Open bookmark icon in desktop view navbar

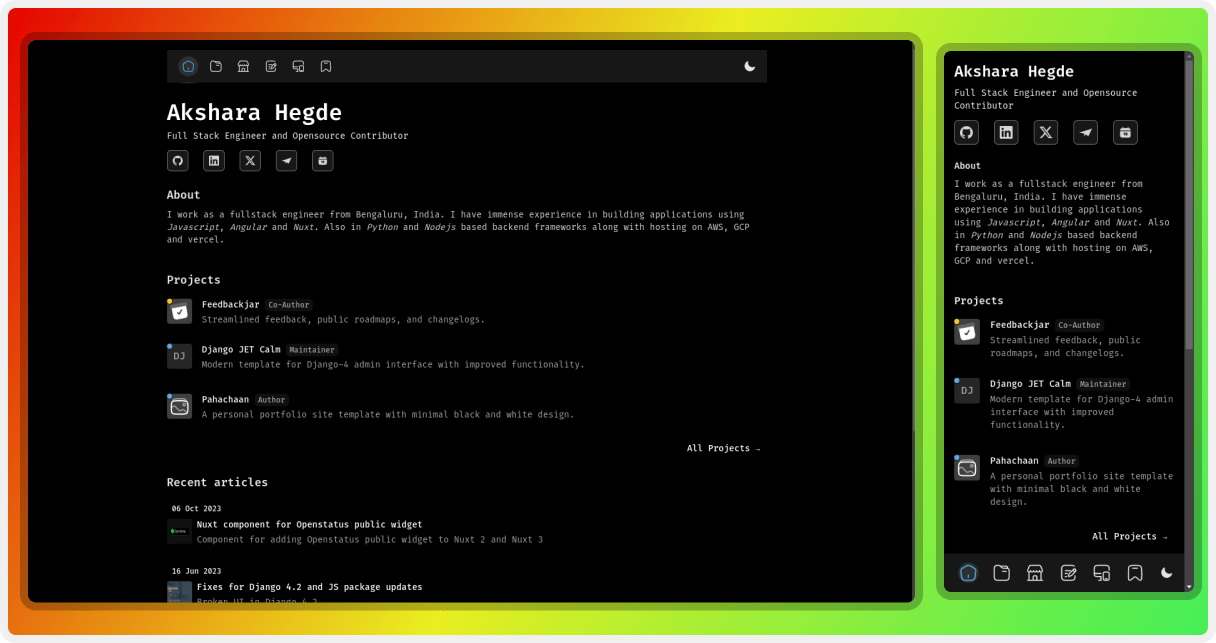(x=326, y=66)
